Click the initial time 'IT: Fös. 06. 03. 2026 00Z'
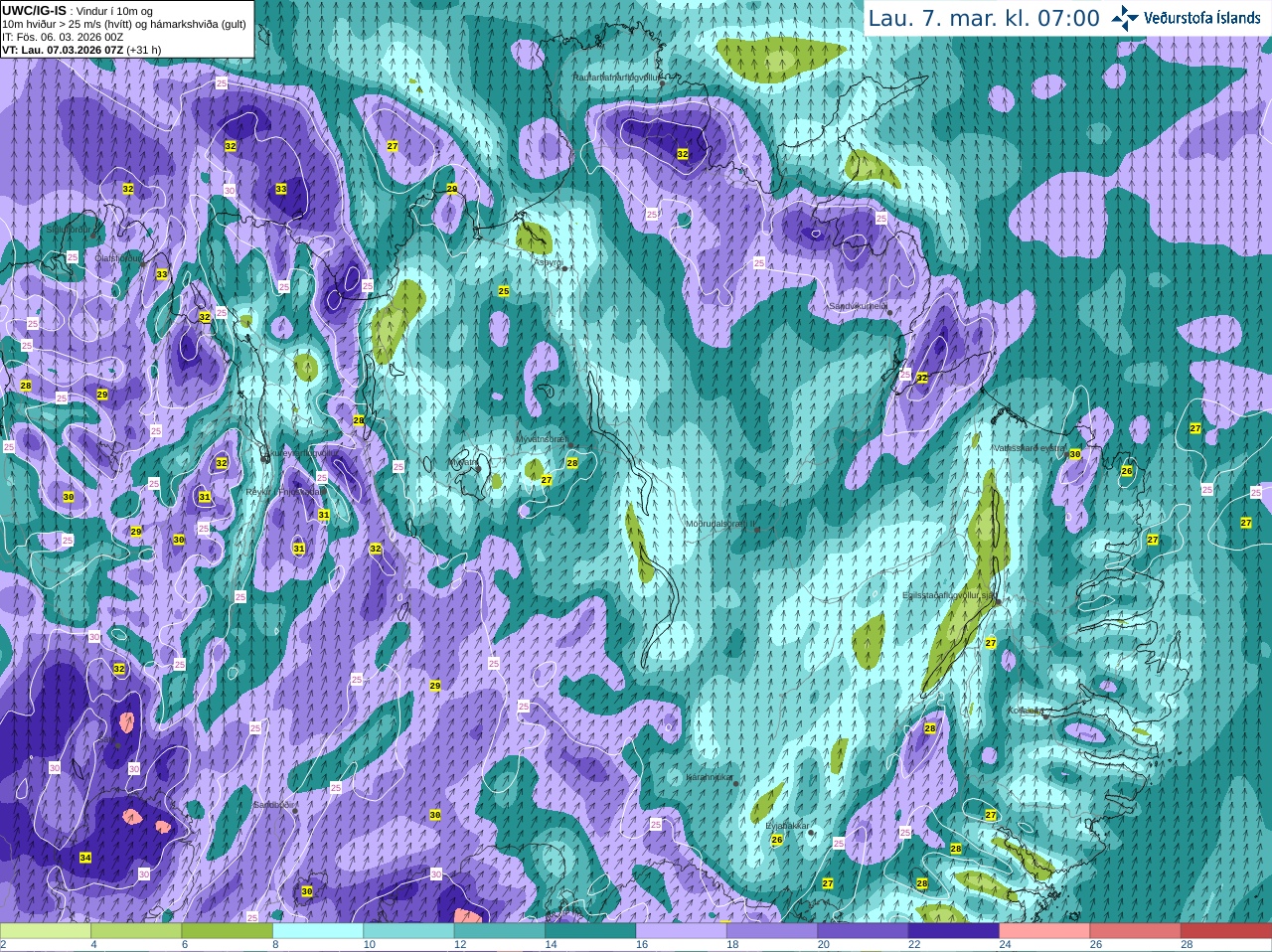1272x952 pixels. tap(63, 37)
